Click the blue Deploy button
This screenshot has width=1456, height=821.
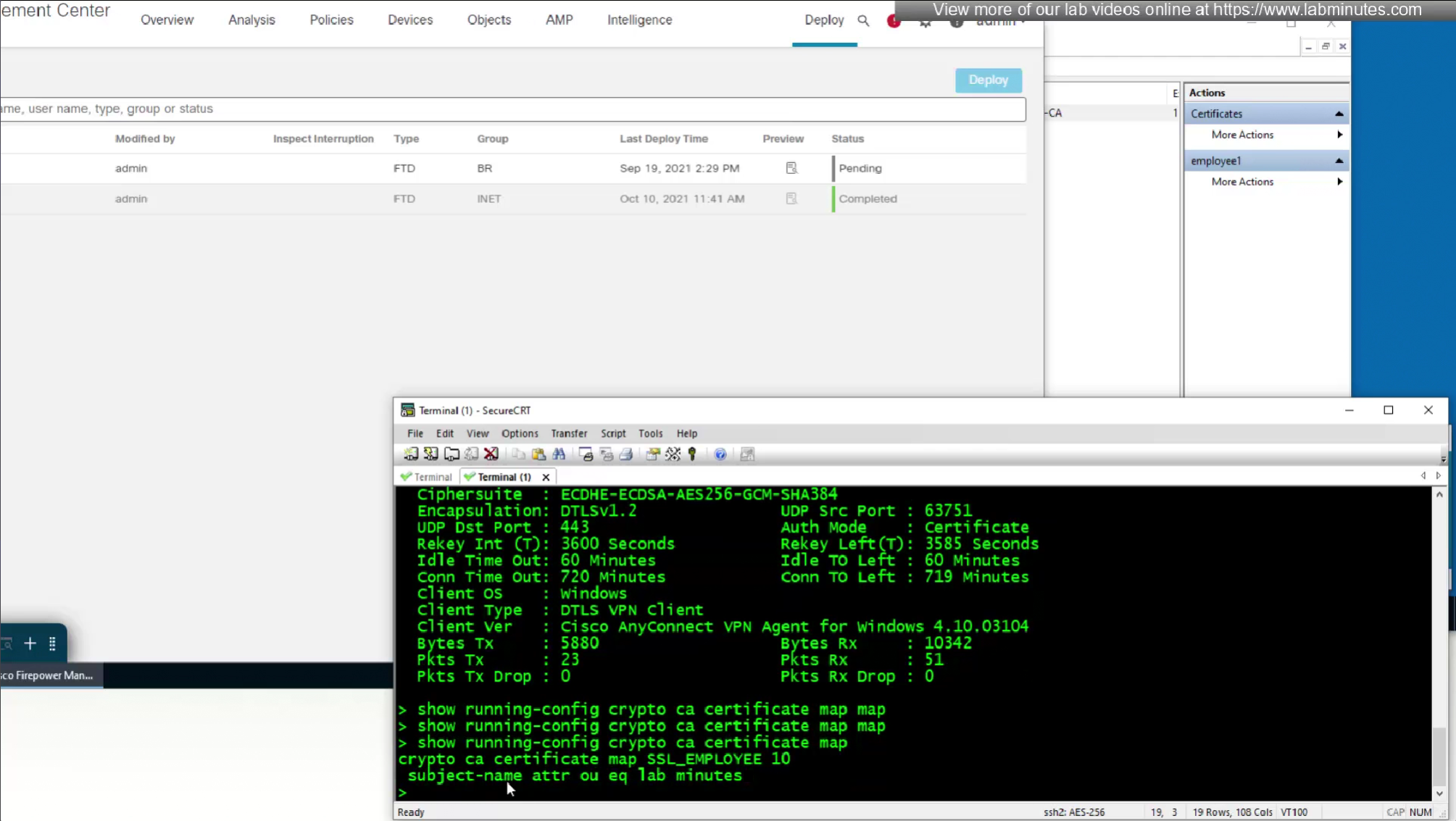988,80
